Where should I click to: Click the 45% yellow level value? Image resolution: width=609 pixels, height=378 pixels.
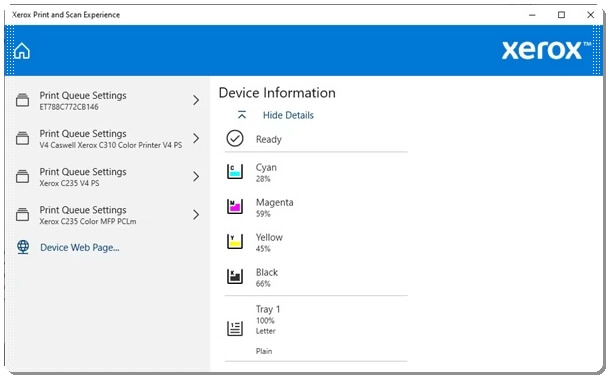tap(263, 249)
